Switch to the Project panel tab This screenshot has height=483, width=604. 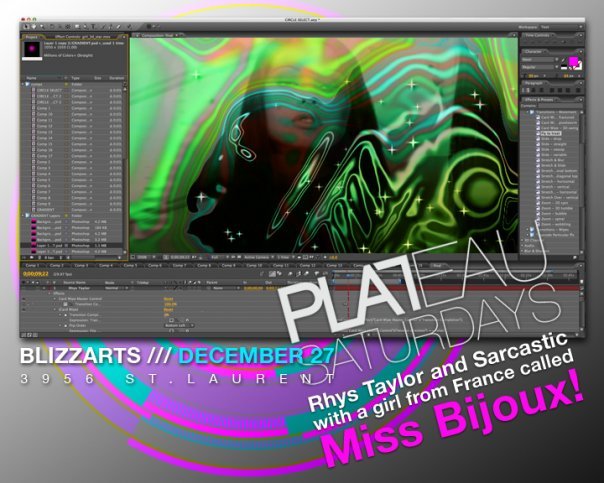tap(32, 37)
